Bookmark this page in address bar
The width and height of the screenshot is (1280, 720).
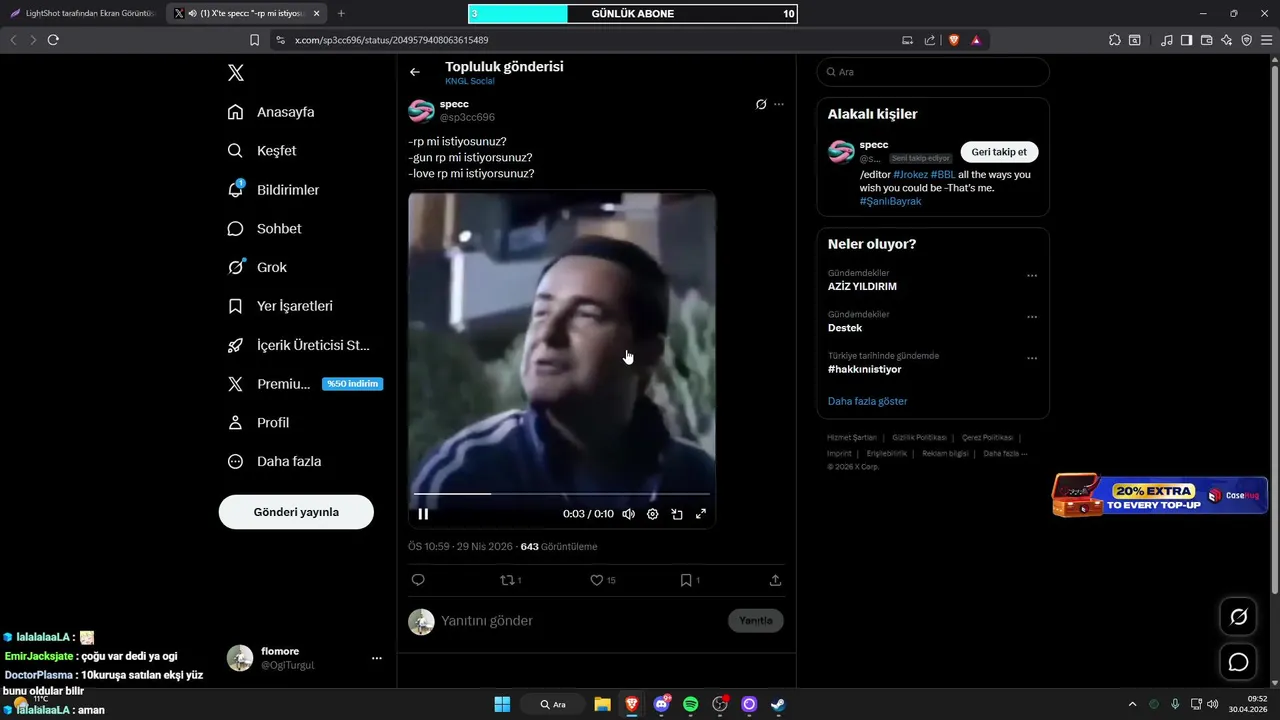coord(255,40)
